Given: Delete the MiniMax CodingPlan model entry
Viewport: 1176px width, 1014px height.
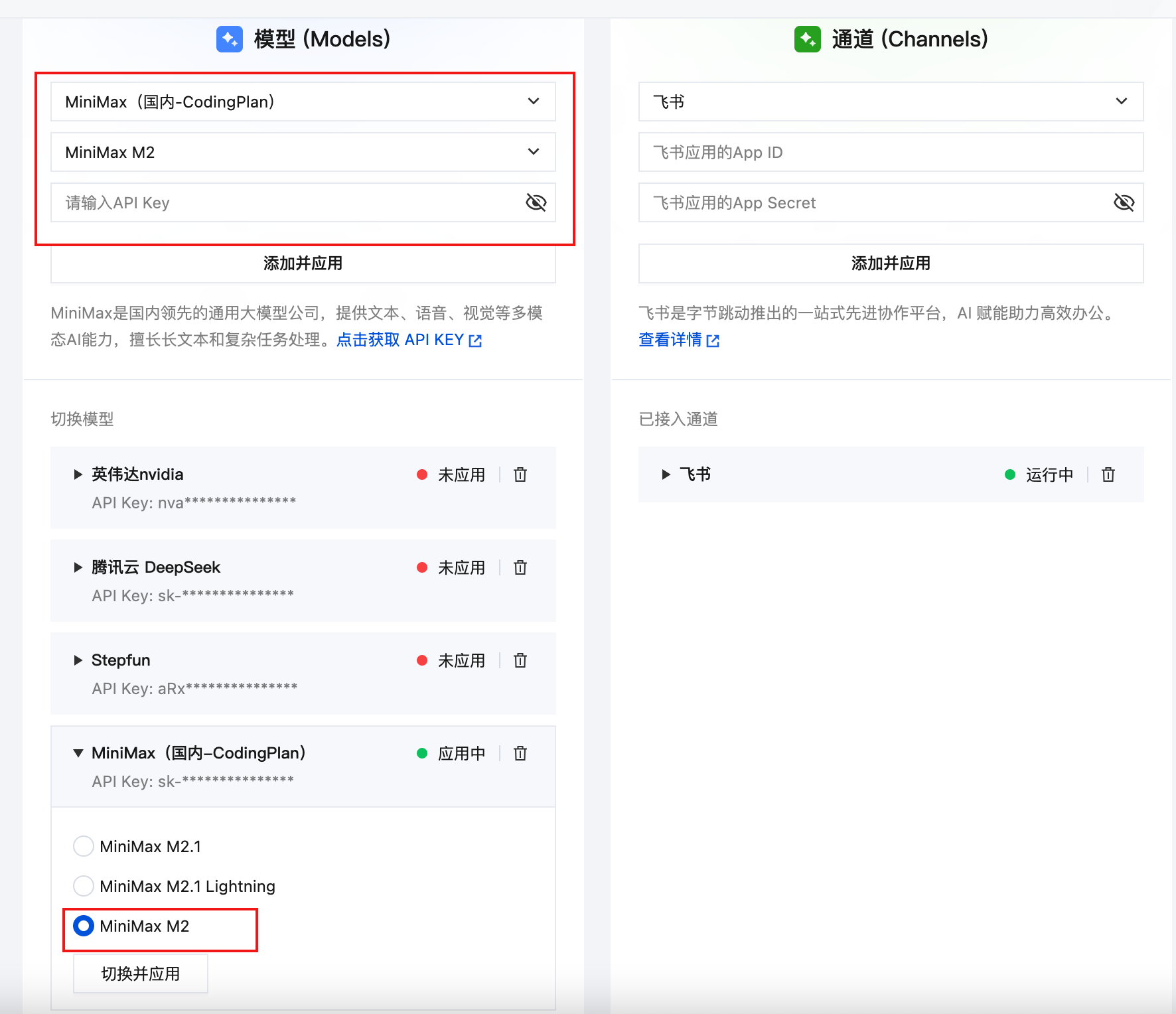Looking at the screenshot, I should [x=520, y=753].
